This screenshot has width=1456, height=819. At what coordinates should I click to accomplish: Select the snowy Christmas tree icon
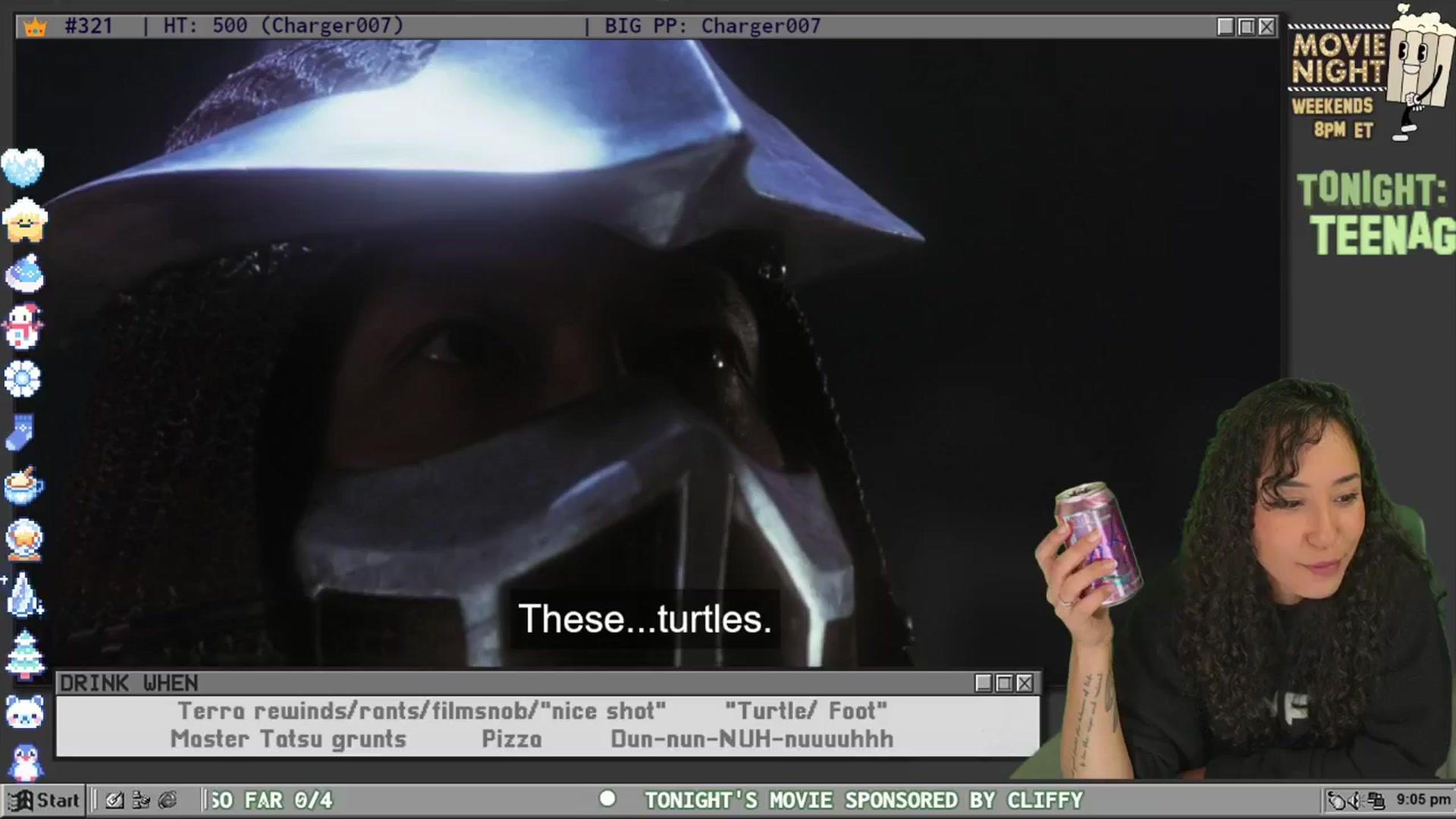tap(25, 654)
